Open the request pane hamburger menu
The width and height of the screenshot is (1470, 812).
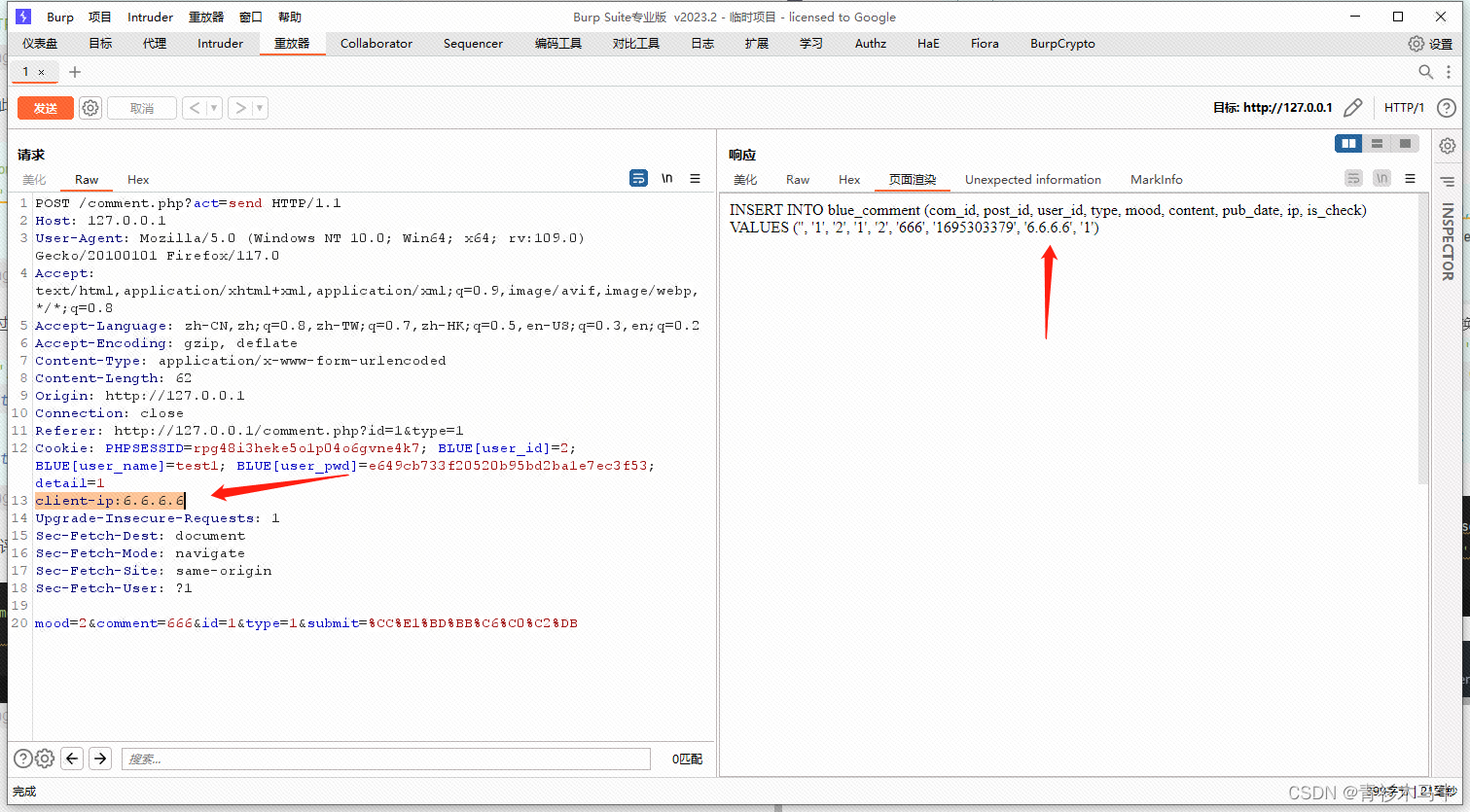tap(695, 178)
